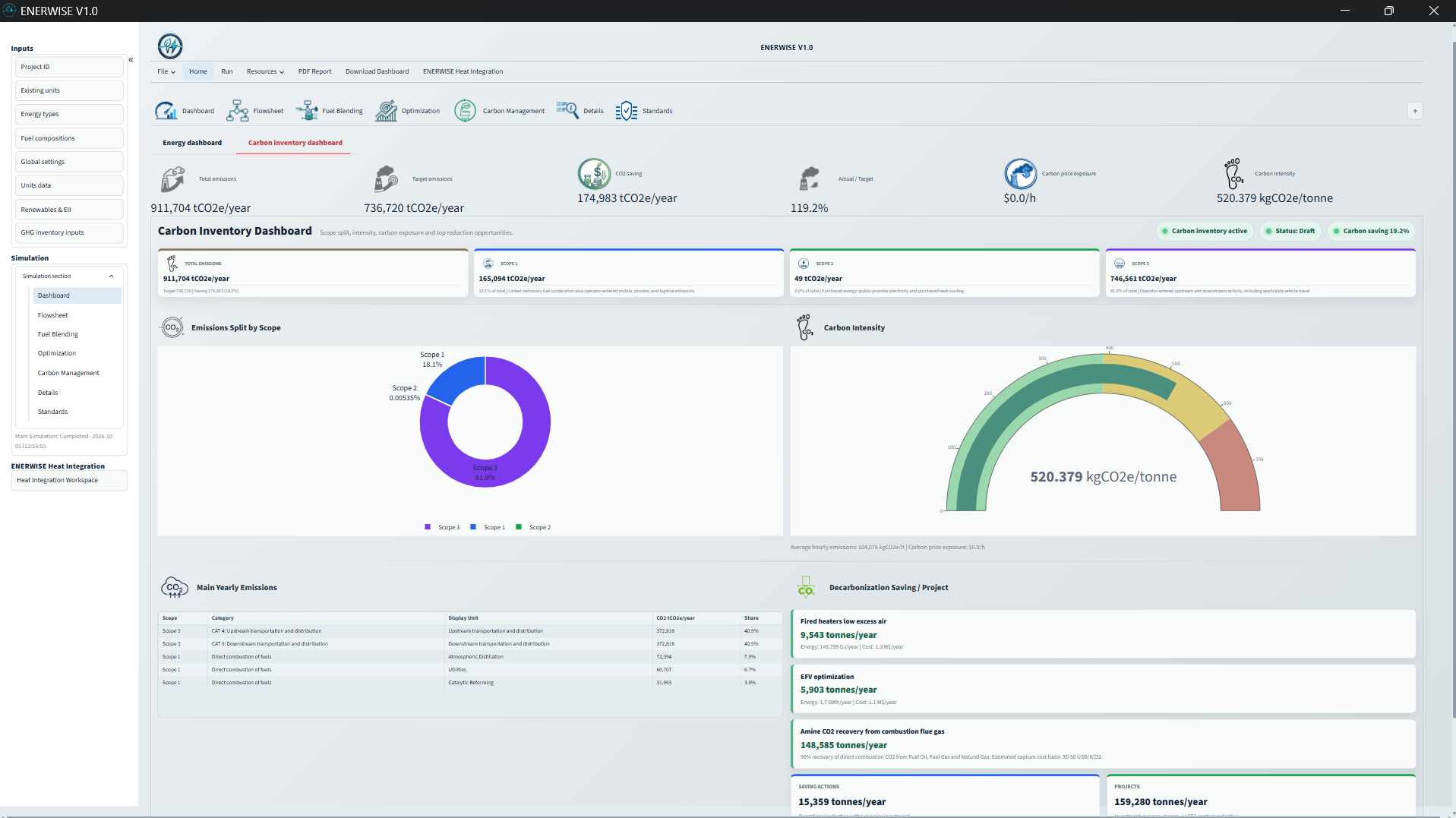
Task: Open the Fuel compositions input section
Action: (x=68, y=138)
